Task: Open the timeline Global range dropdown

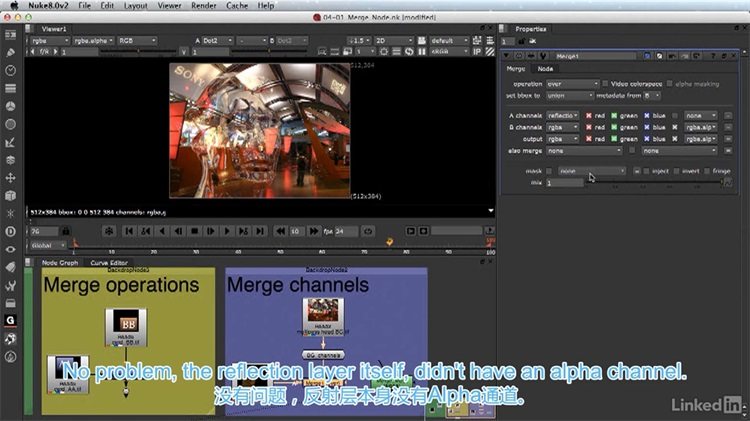Action: tap(48, 245)
